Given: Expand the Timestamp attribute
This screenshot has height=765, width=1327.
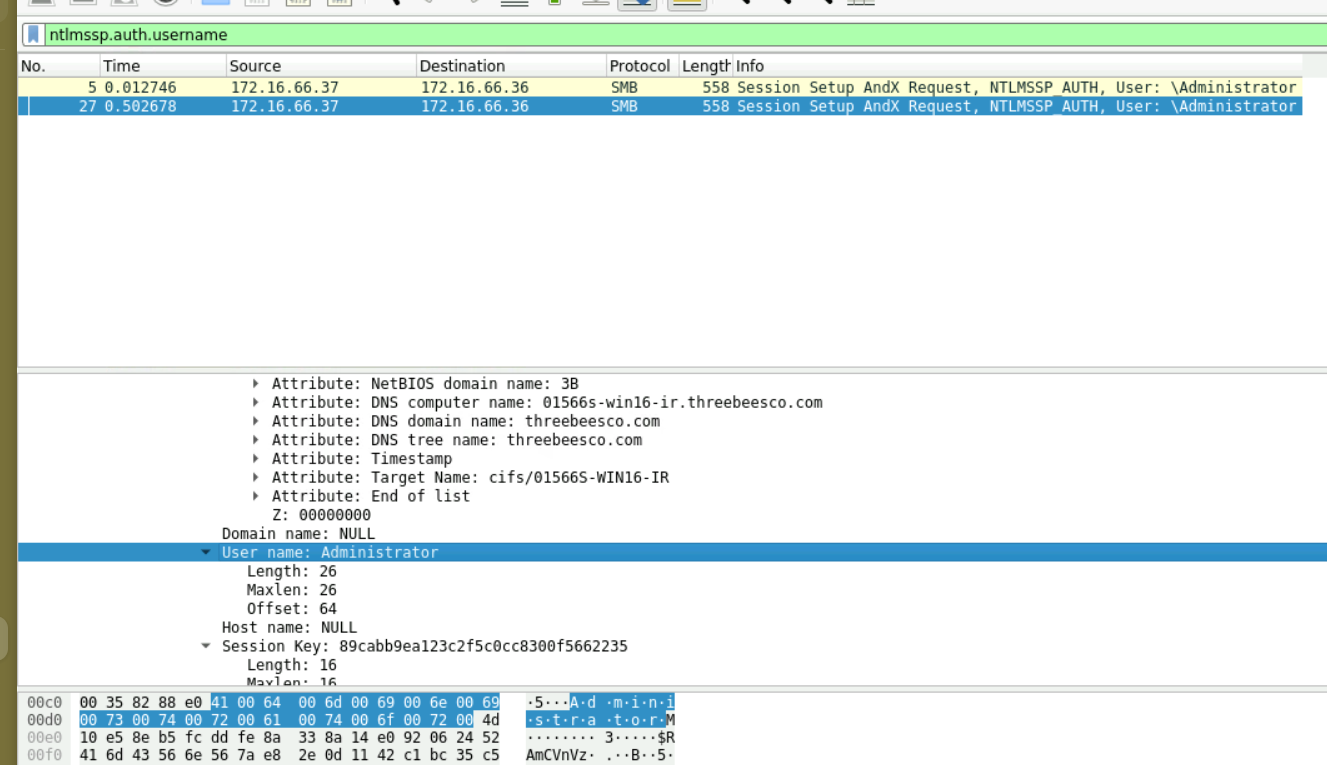Looking at the screenshot, I should point(256,459).
